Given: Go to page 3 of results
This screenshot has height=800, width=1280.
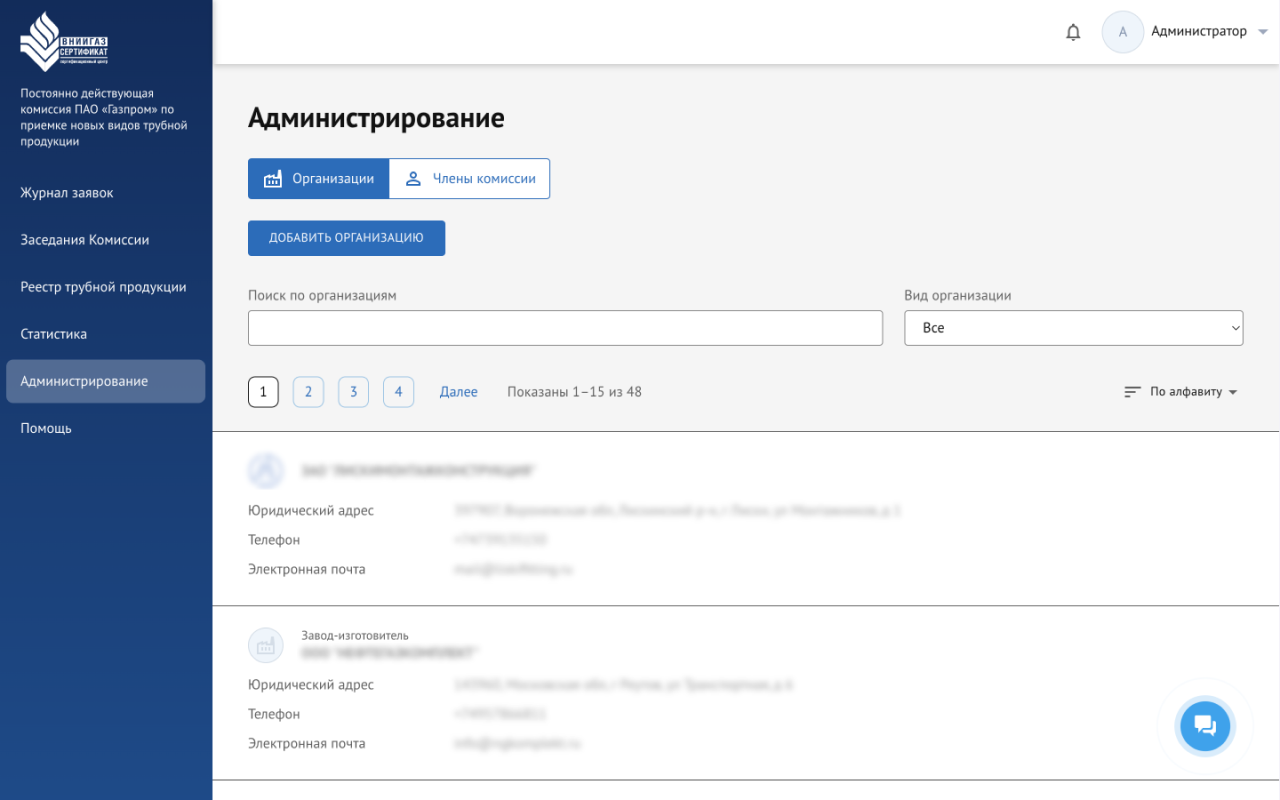Looking at the screenshot, I should [353, 392].
